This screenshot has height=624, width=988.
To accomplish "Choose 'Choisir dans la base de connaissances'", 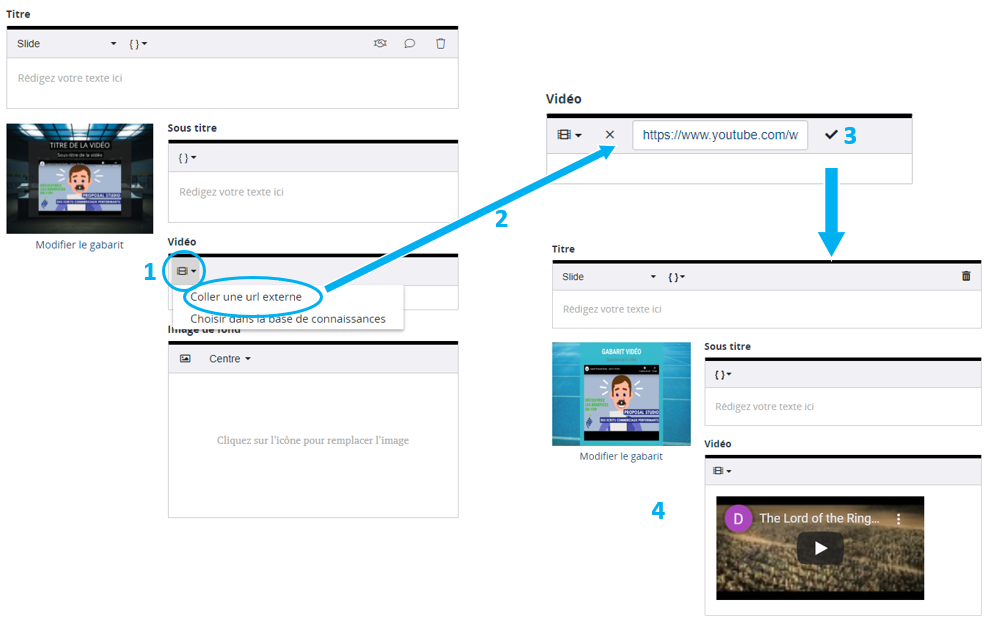I will point(287,319).
